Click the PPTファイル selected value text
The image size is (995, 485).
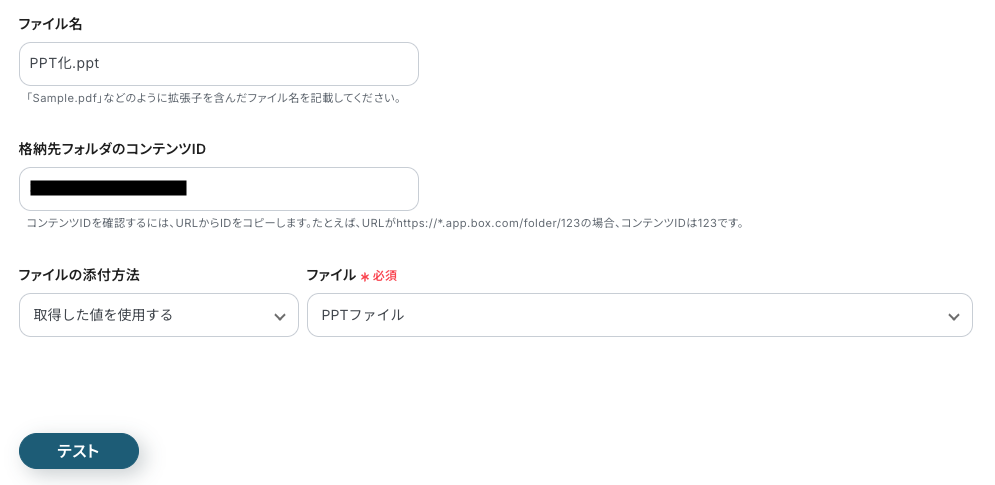[x=362, y=315]
